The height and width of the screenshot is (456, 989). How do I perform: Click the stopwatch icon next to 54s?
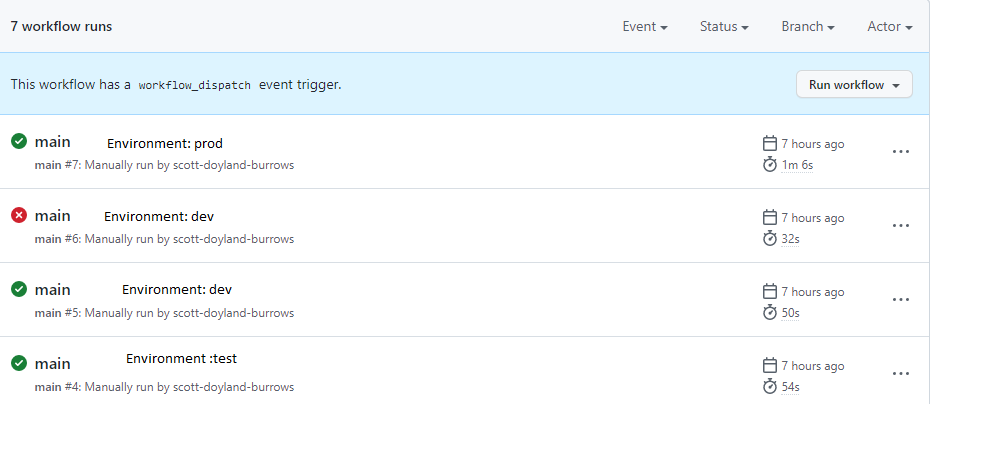pos(770,386)
